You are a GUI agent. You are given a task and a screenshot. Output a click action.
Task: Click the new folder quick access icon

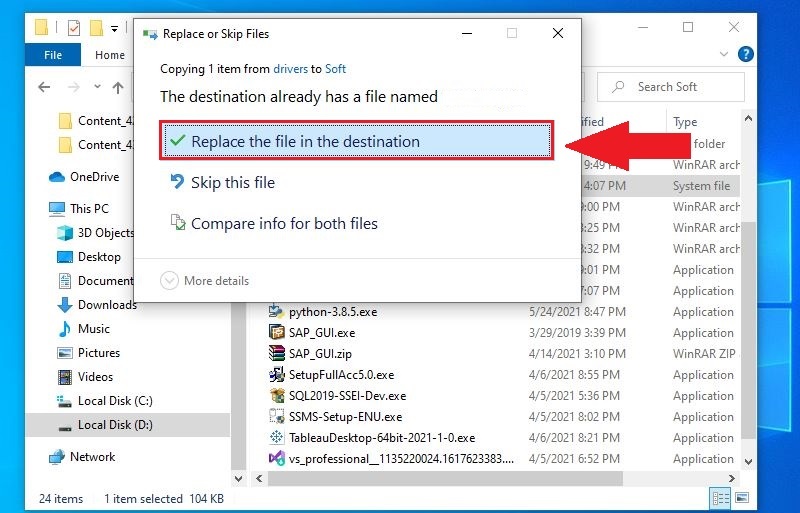coord(96,28)
